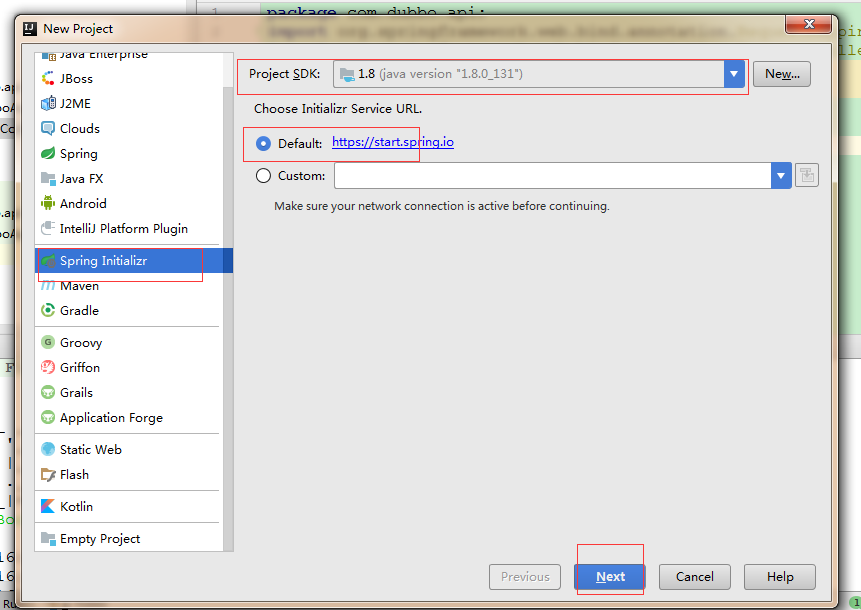
Task: Click the Project SDK combo box field
Action: tap(539, 74)
